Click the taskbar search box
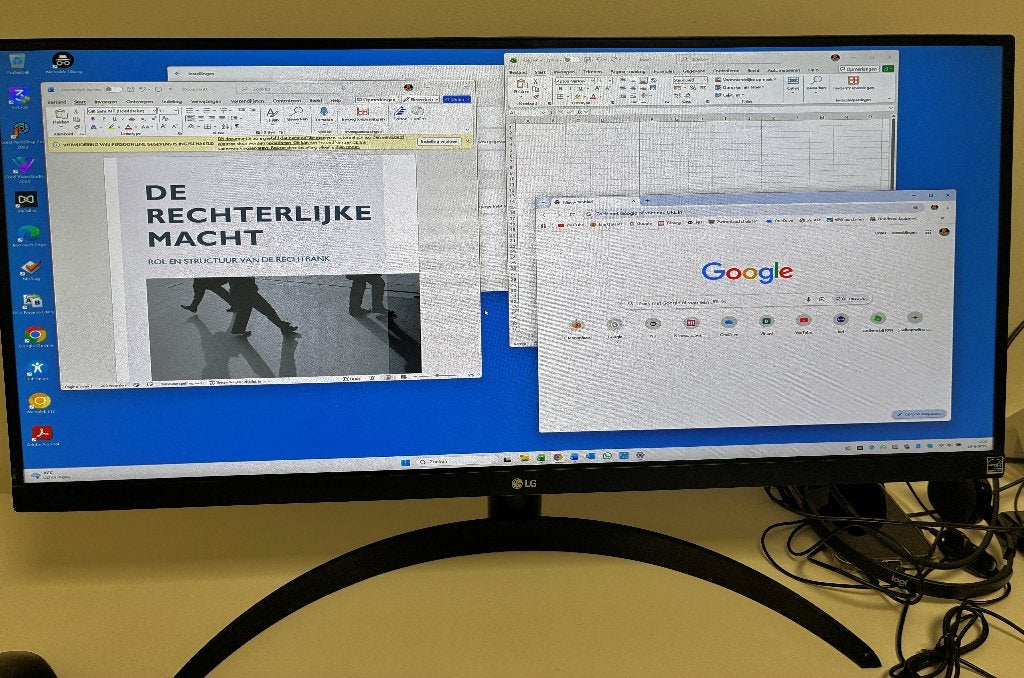1024x678 pixels. tap(454, 461)
